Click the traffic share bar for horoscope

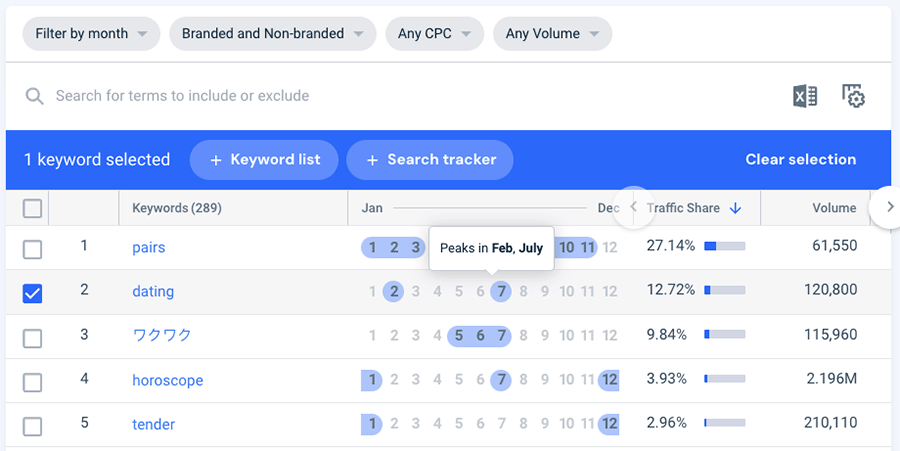click(x=724, y=379)
